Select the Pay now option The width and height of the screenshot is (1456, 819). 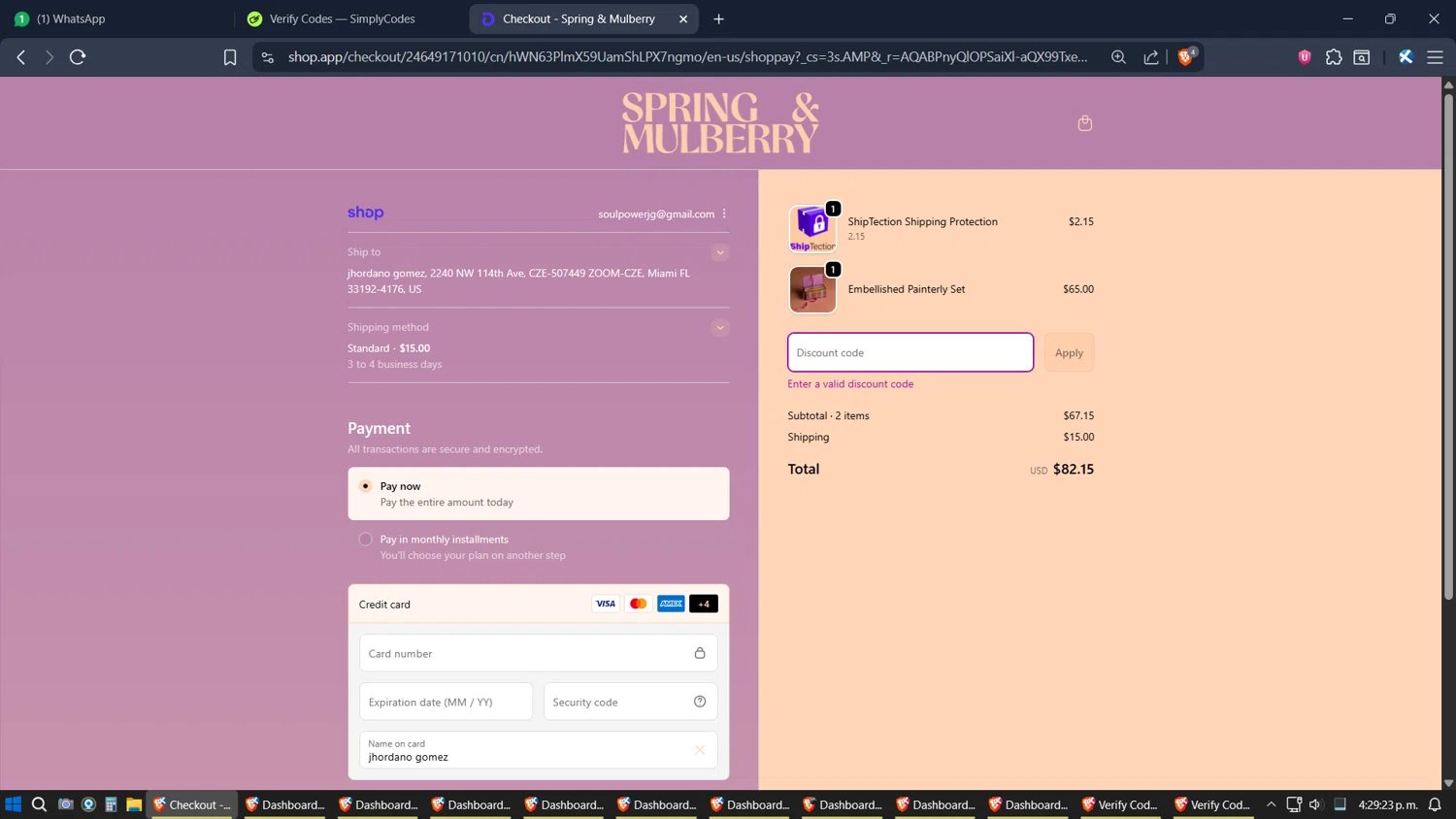click(x=539, y=494)
